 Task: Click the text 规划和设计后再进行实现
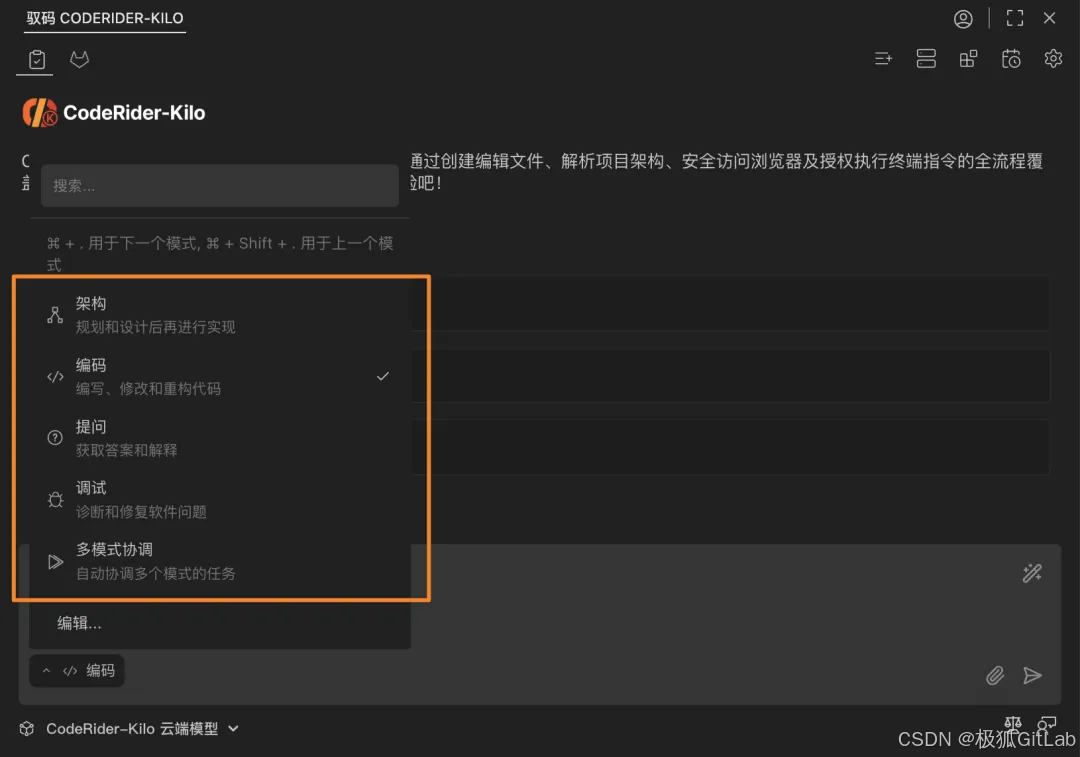click(156, 327)
